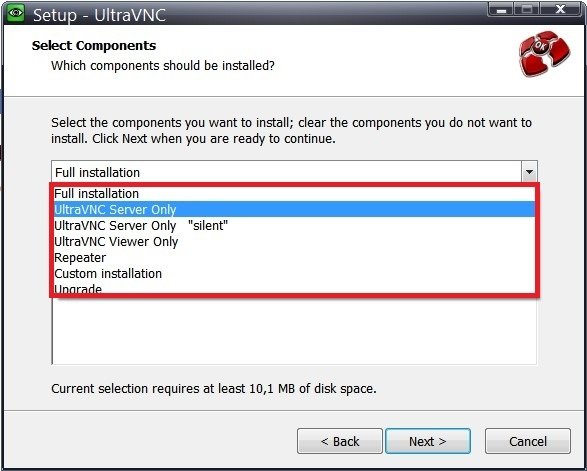Select Full installation from the list
Image resolution: width=587 pixels, height=471 pixels.
tap(294, 194)
